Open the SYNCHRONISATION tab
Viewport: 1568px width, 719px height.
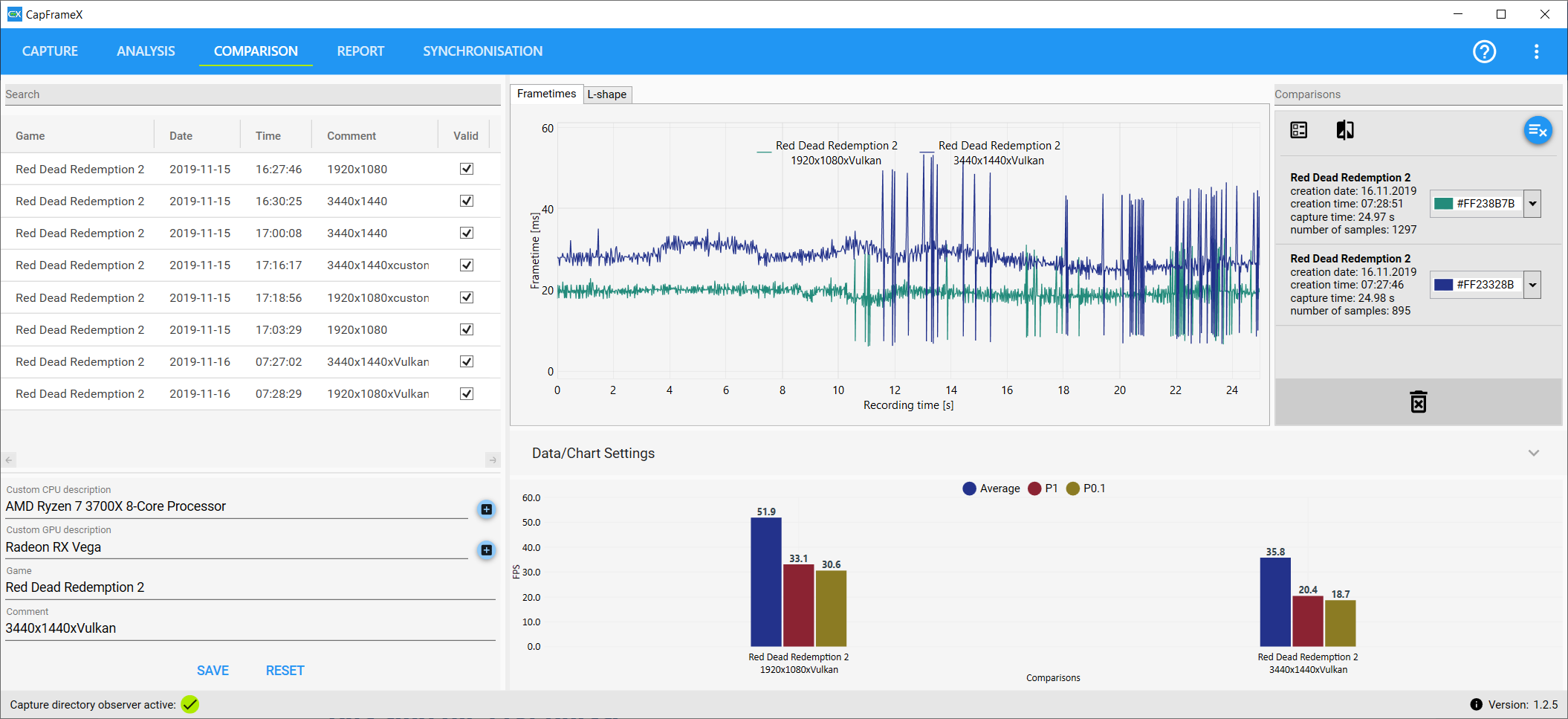tap(483, 51)
